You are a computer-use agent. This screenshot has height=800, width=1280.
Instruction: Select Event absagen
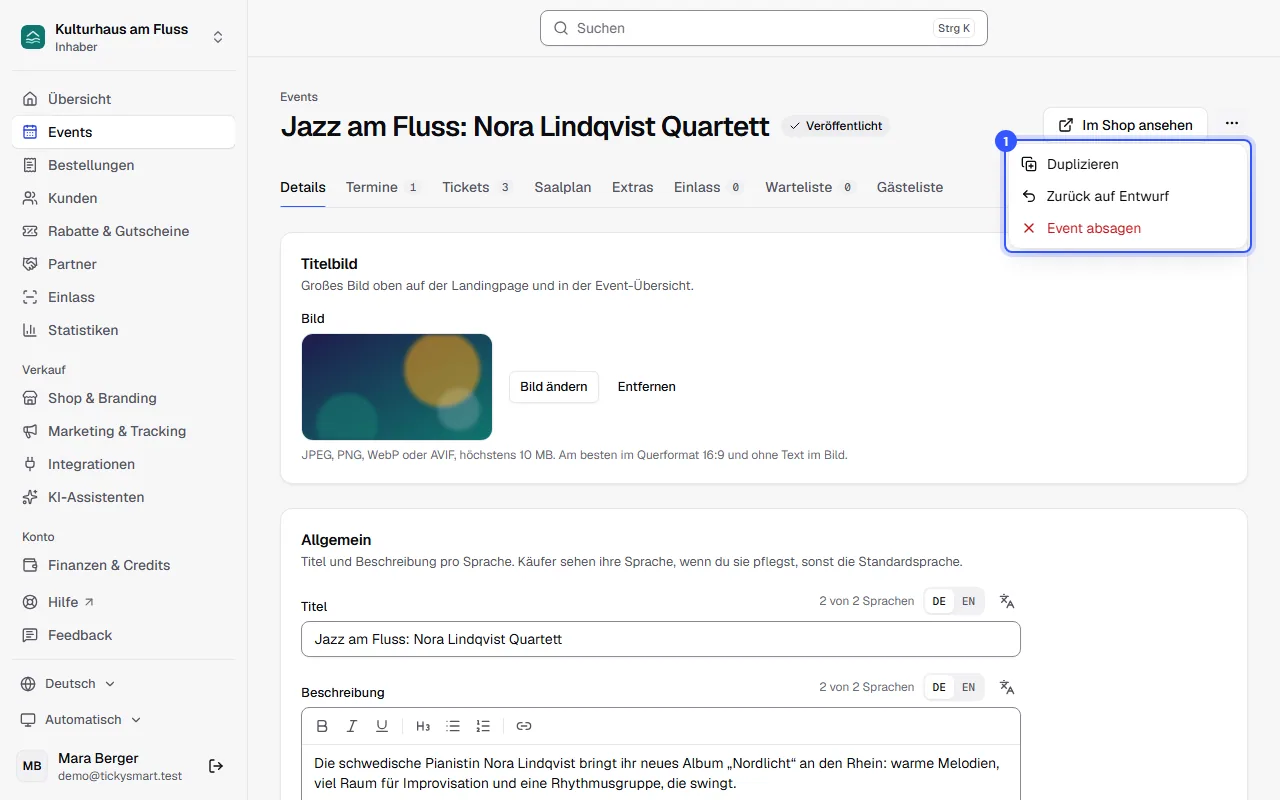click(x=1128, y=228)
